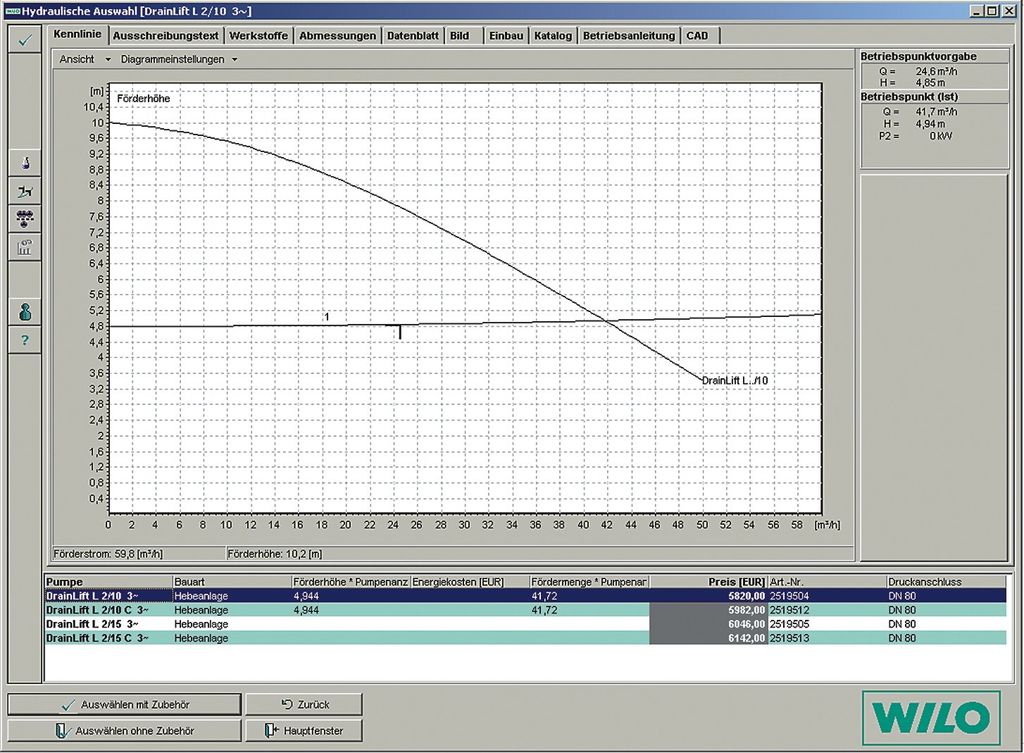Click the Druckanschluss column header
Image resolution: width=1024 pixels, height=753 pixels.
(946, 582)
